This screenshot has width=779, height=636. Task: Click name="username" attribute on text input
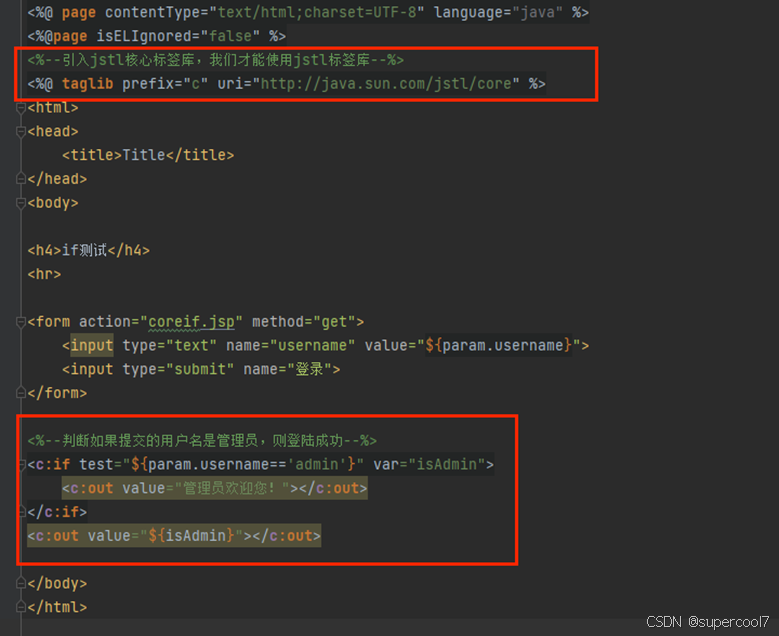291,345
